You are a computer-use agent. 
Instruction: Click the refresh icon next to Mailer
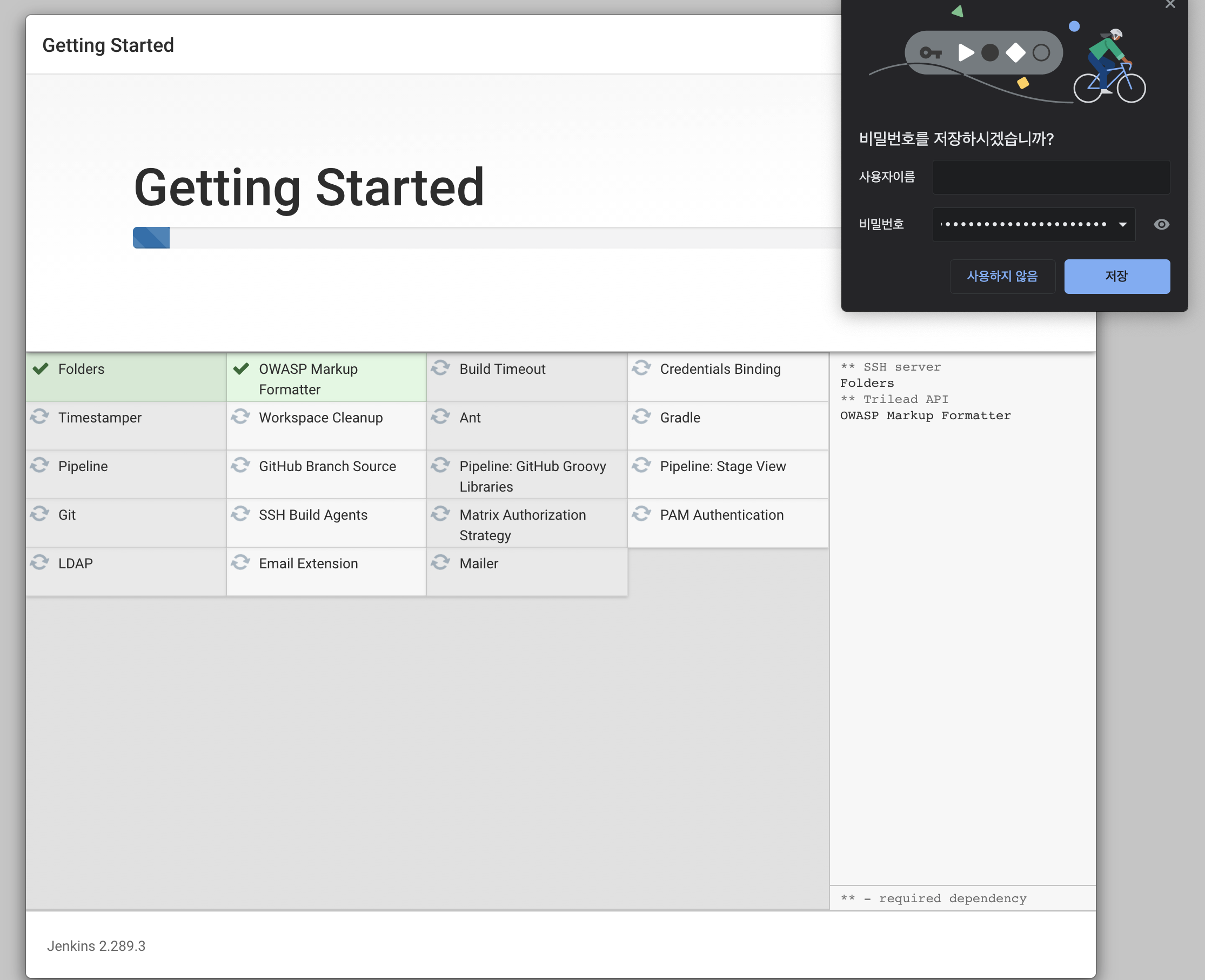click(440, 562)
